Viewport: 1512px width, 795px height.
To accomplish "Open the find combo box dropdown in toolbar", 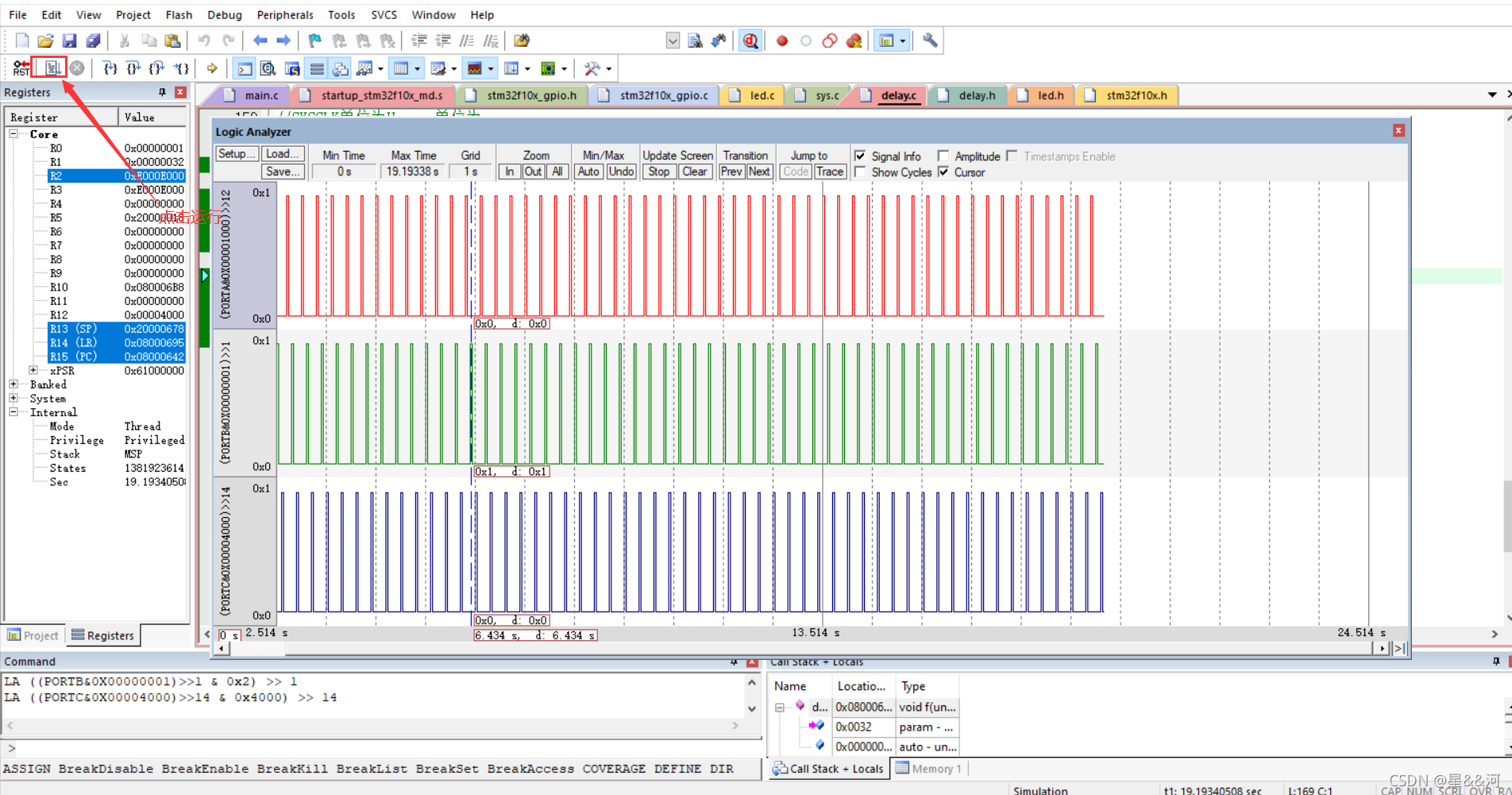I will pos(673,41).
